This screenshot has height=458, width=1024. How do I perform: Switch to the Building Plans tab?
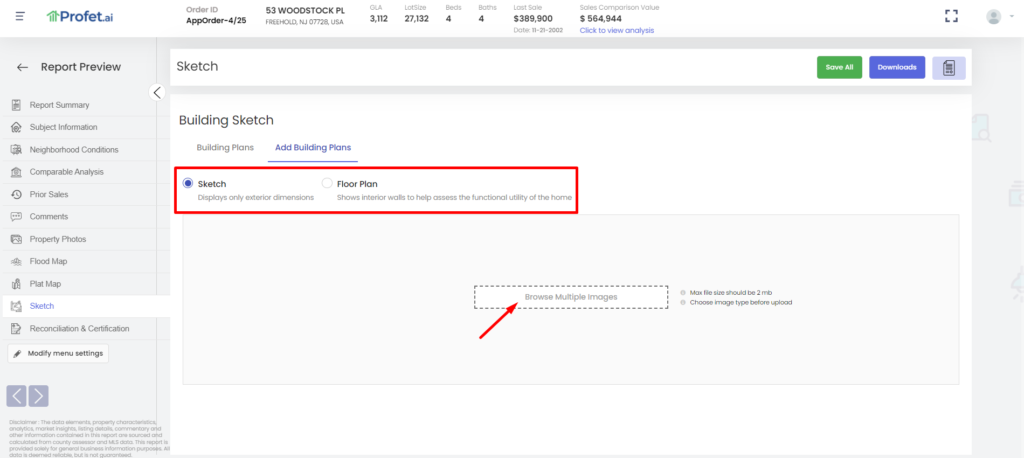[225, 147]
